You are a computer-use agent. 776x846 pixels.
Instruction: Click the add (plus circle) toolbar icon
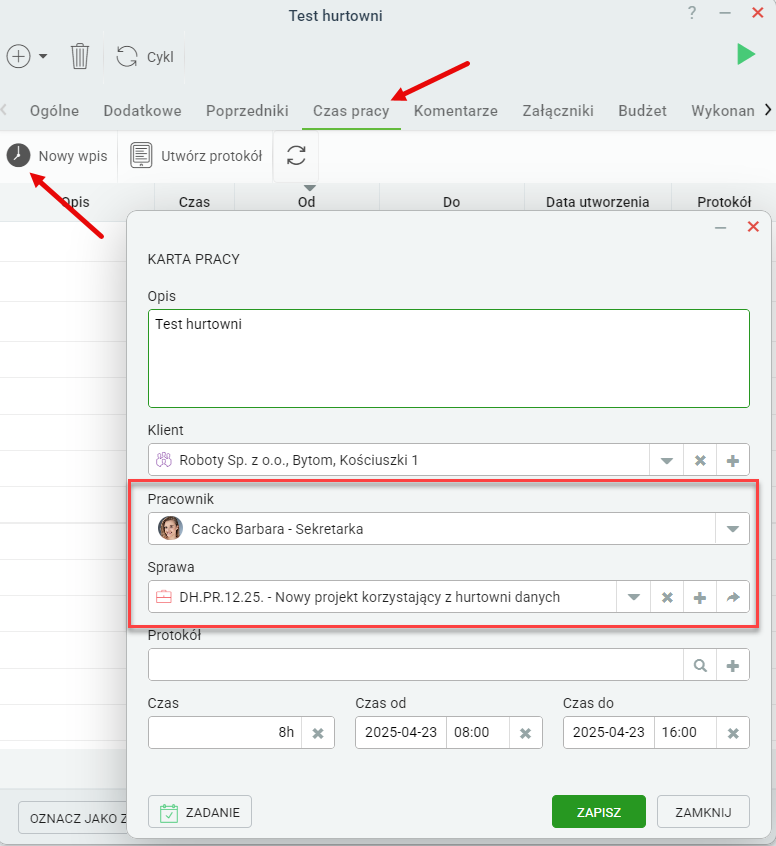[x=18, y=56]
